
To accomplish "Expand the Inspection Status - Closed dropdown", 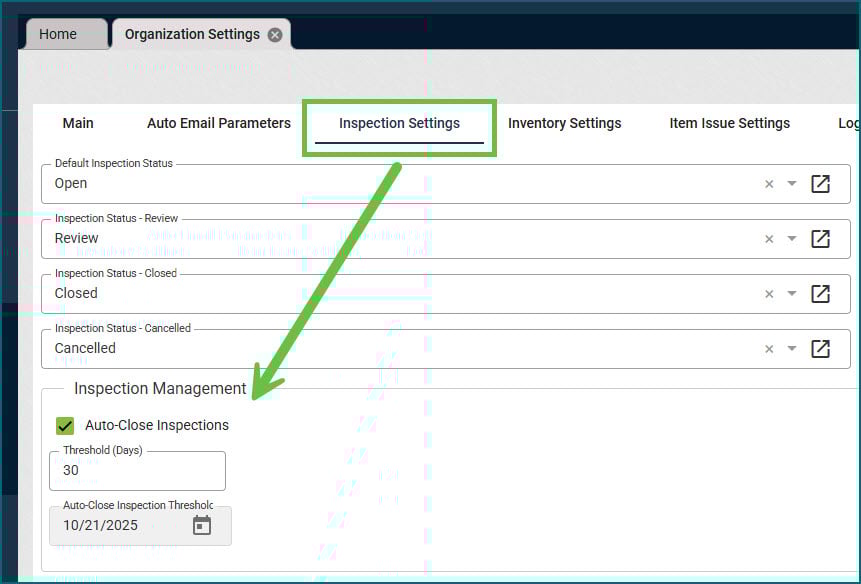I will (792, 294).
